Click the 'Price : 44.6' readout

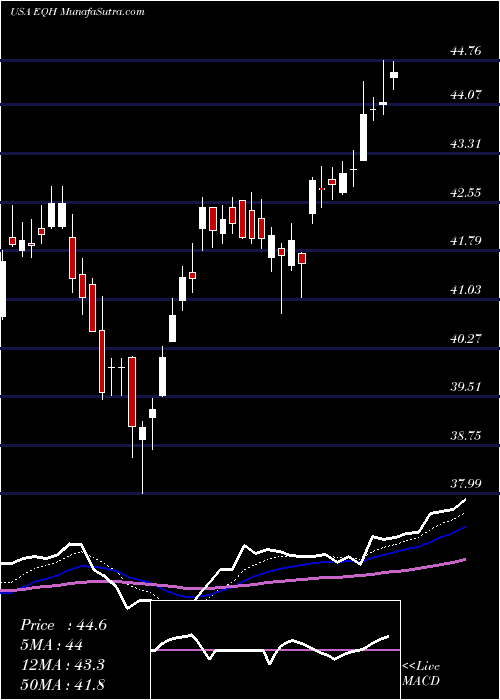63,625
